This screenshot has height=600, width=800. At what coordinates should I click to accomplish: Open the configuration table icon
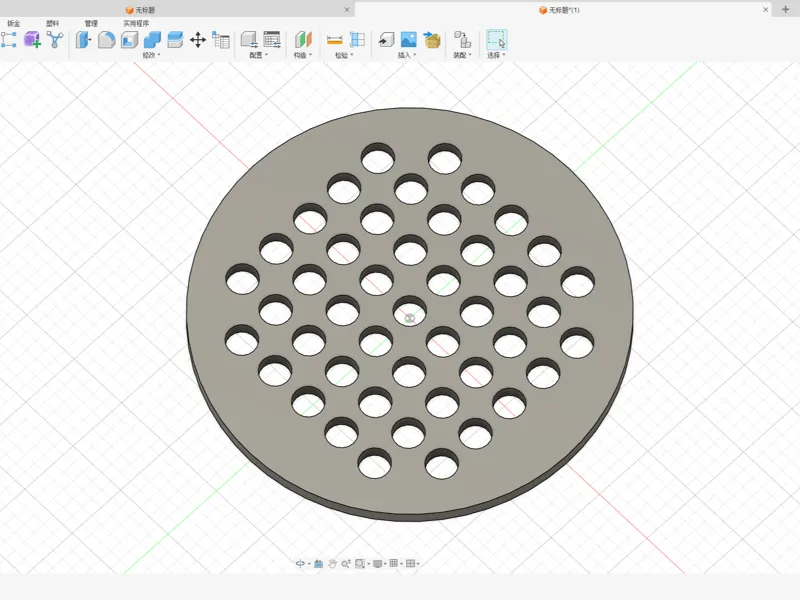coord(272,40)
